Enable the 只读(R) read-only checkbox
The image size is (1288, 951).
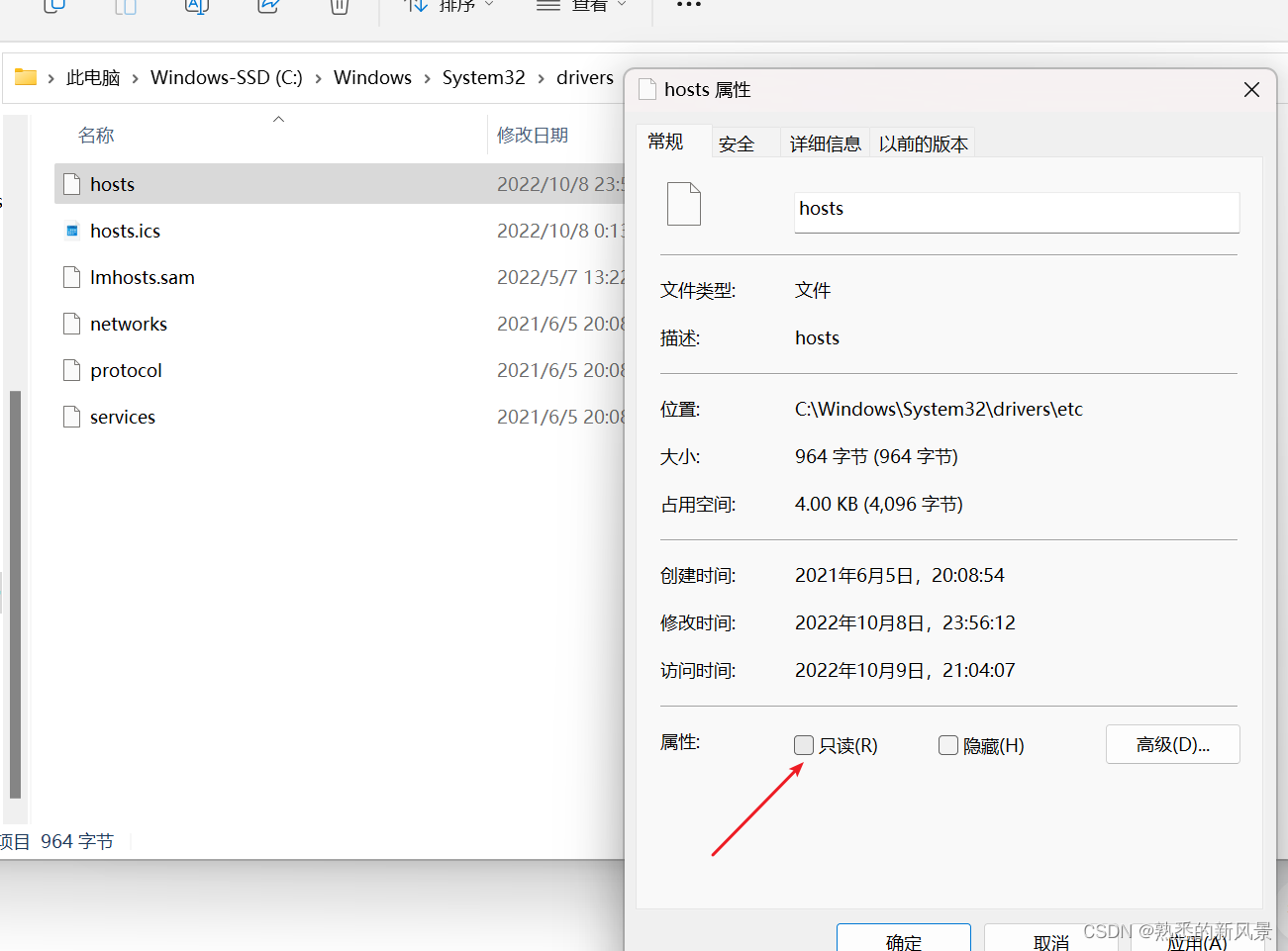click(x=803, y=745)
